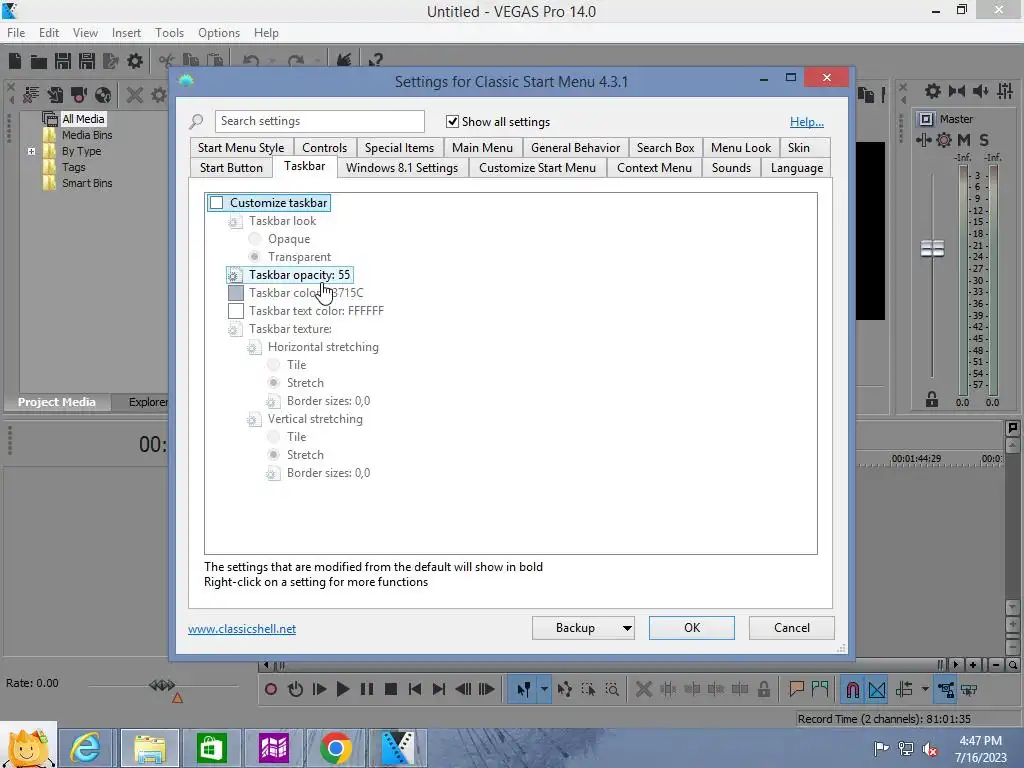Open the Options menu in VEGAS

click(x=219, y=33)
